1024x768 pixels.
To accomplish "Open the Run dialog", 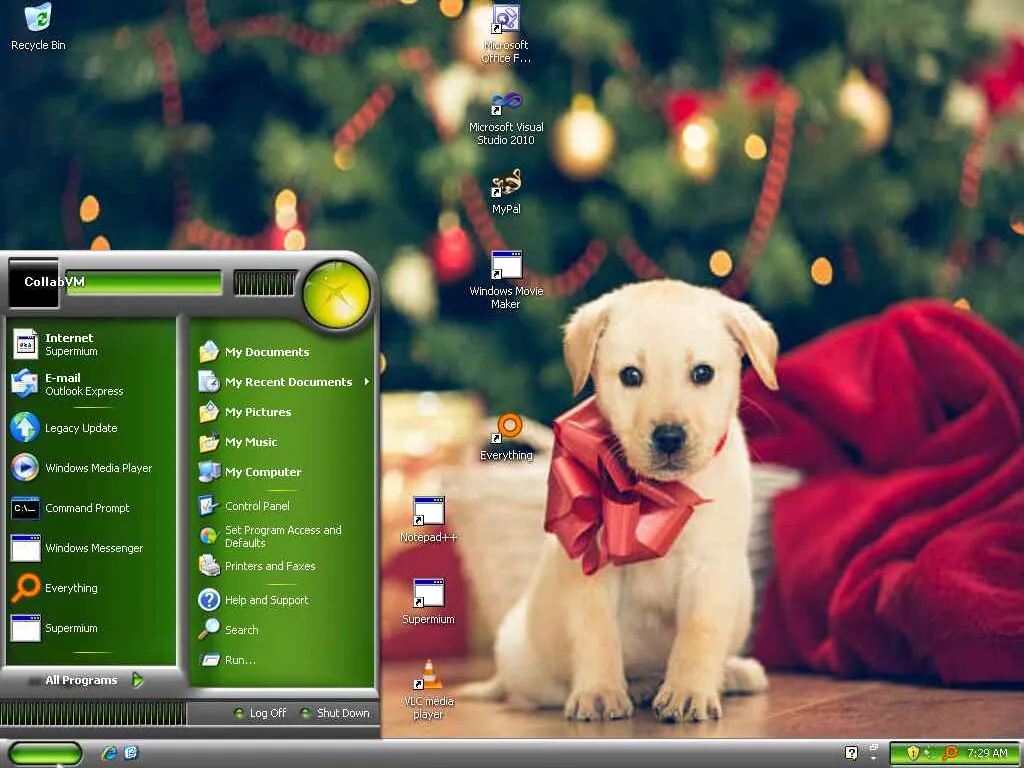I will click(x=283, y=660).
